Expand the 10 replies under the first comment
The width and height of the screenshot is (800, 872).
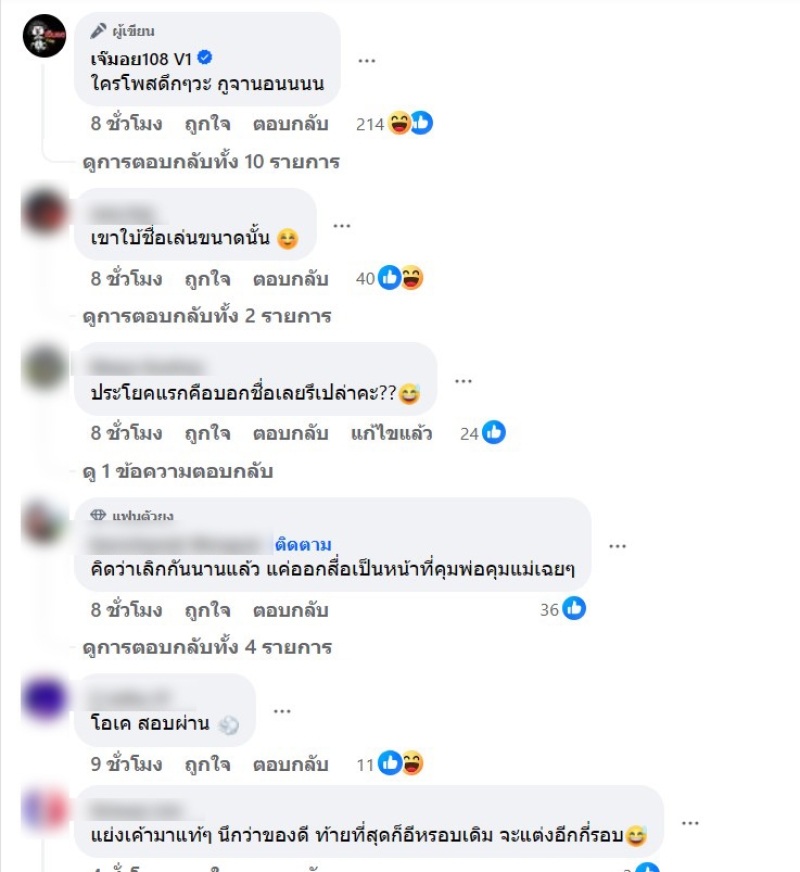click(x=211, y=162)
